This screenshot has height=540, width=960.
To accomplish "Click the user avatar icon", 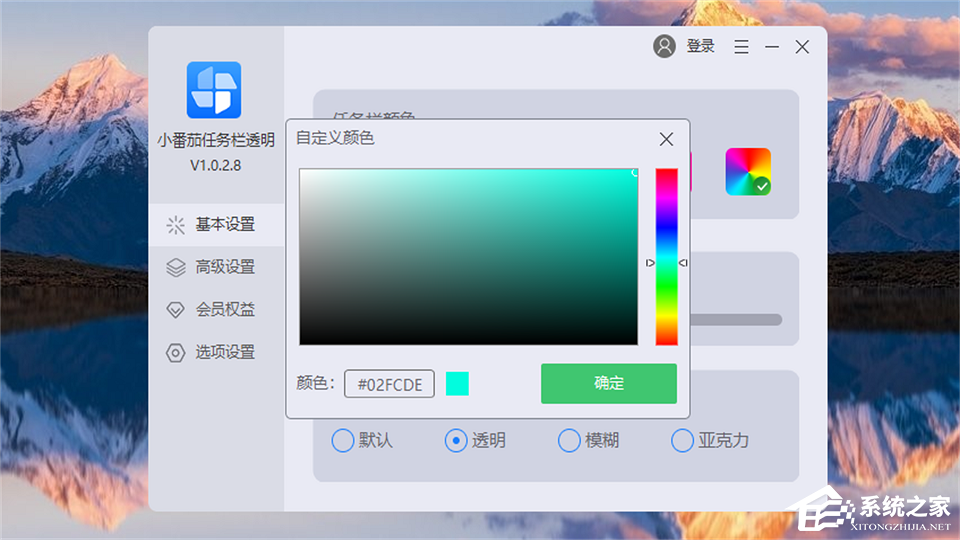I will pyautogui.click(x=664, y=46).
